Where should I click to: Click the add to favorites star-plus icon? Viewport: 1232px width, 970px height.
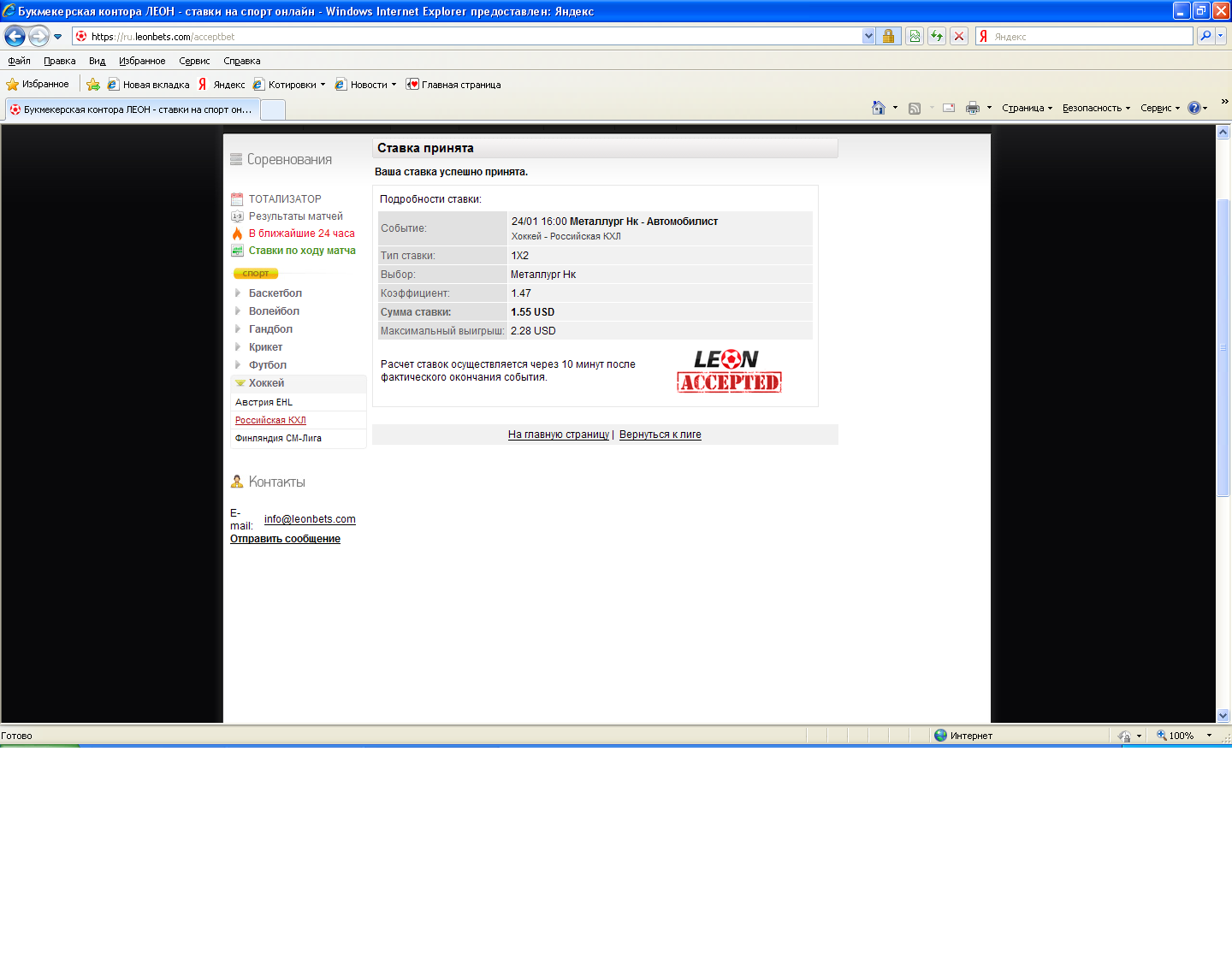pos(93,85)
